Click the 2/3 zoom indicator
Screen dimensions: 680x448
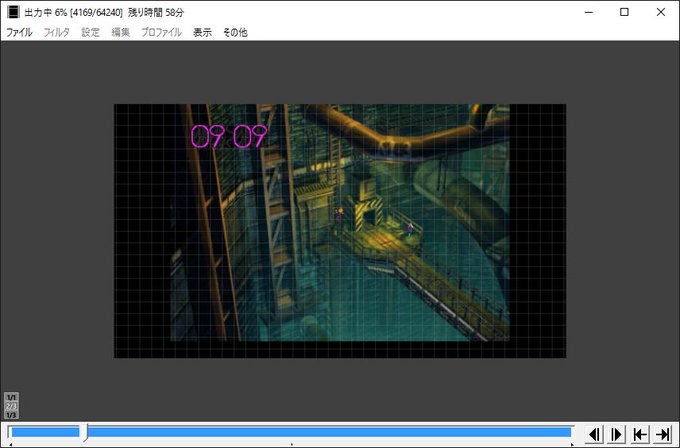pos(11,406)
